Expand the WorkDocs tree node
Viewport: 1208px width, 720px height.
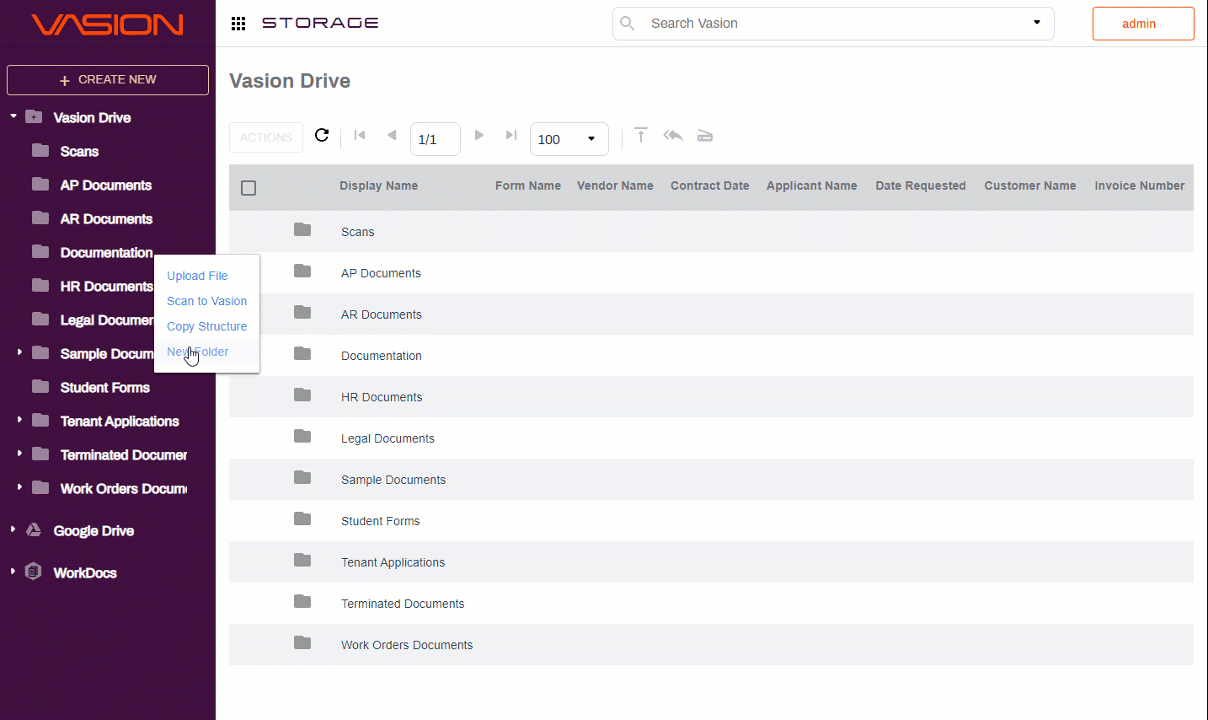[13, 571]
